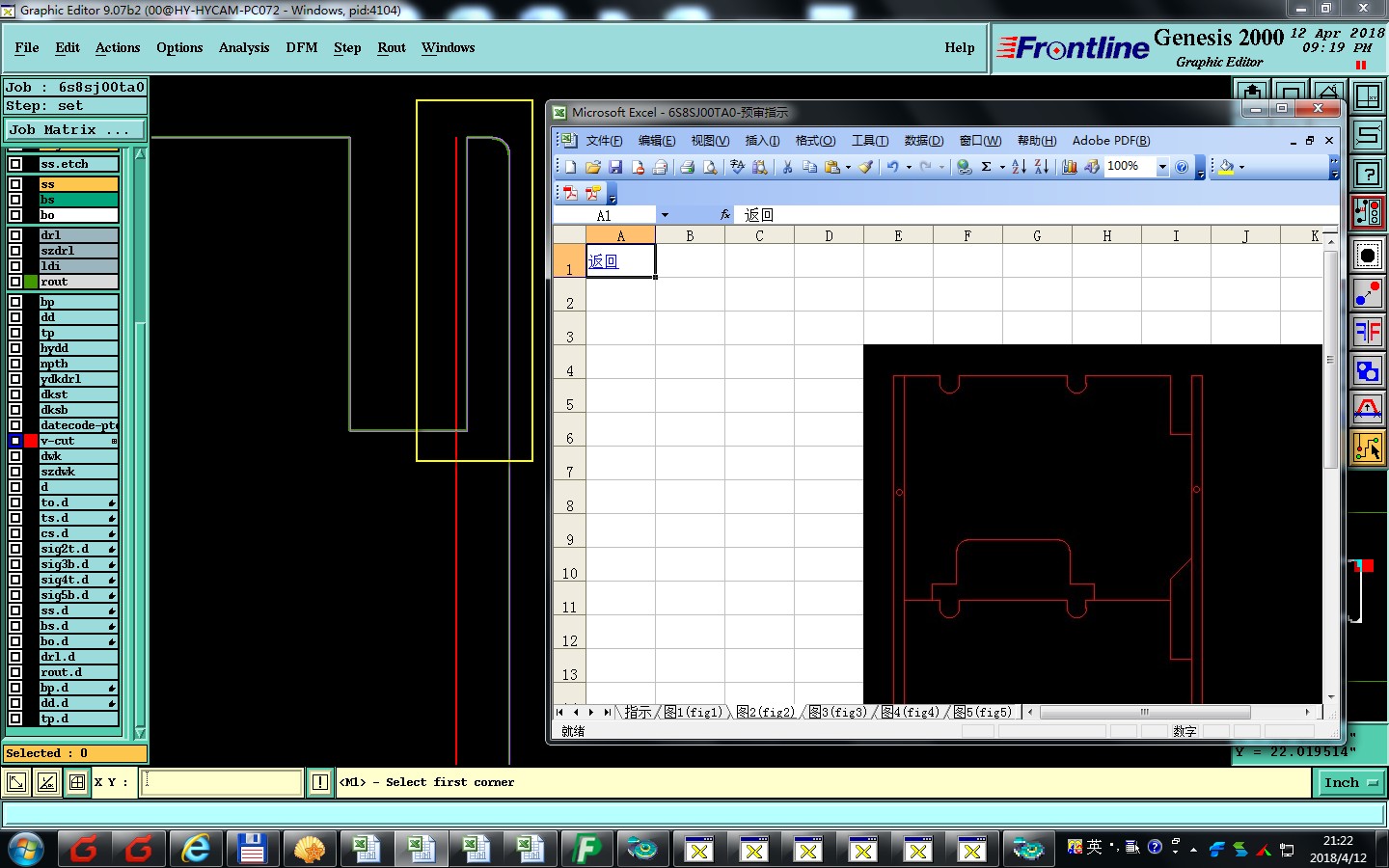Click Excel Copy icon
Viewport: 1389px width, 868px height.
[x=809, y=167]
